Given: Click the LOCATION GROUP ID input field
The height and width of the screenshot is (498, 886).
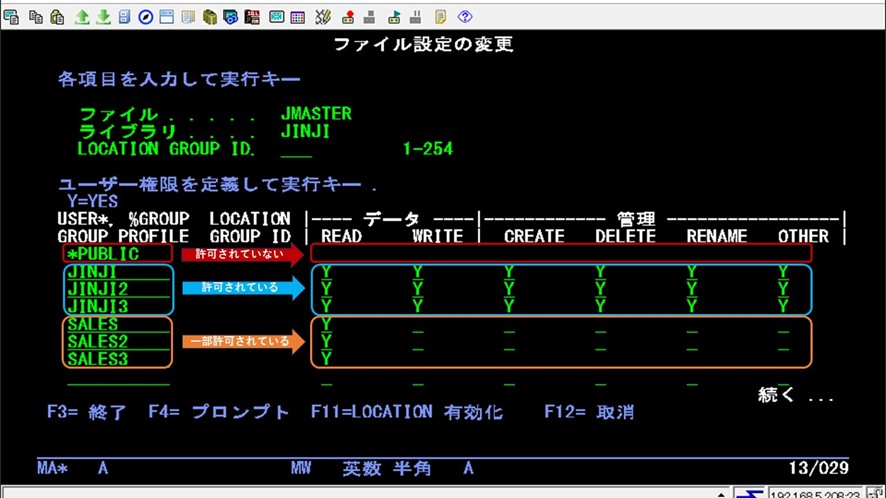Looking at the screenshot, I should pyautogui.click(x=296, y=149).
